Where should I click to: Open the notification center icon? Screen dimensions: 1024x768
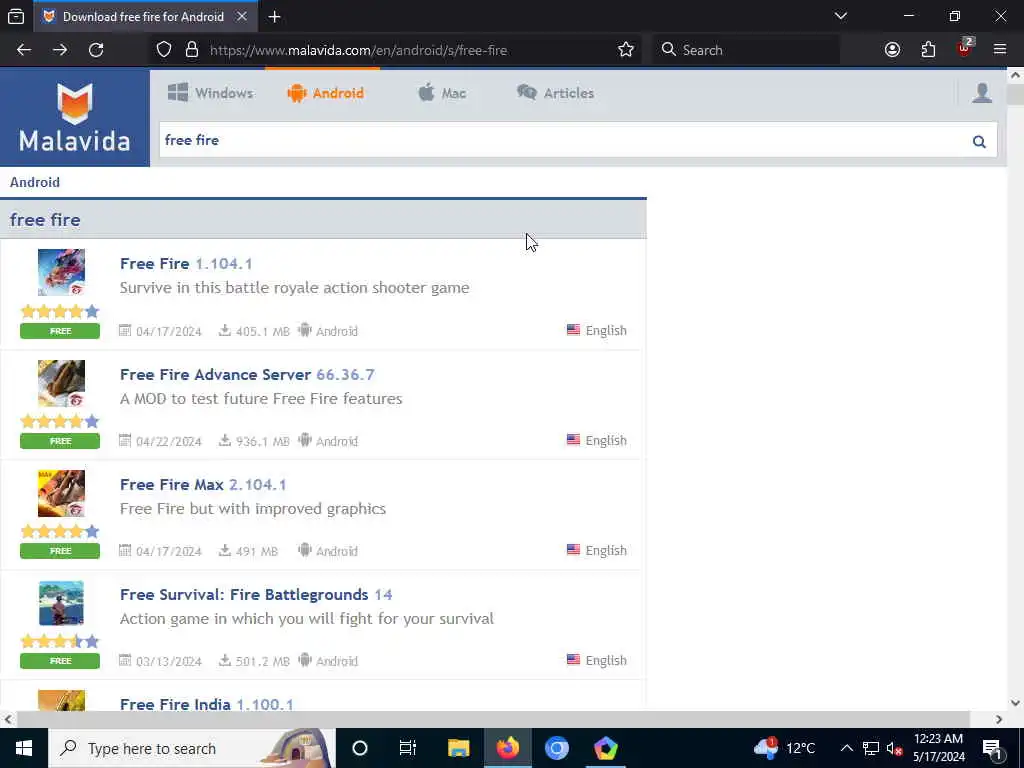coord(992,749)
